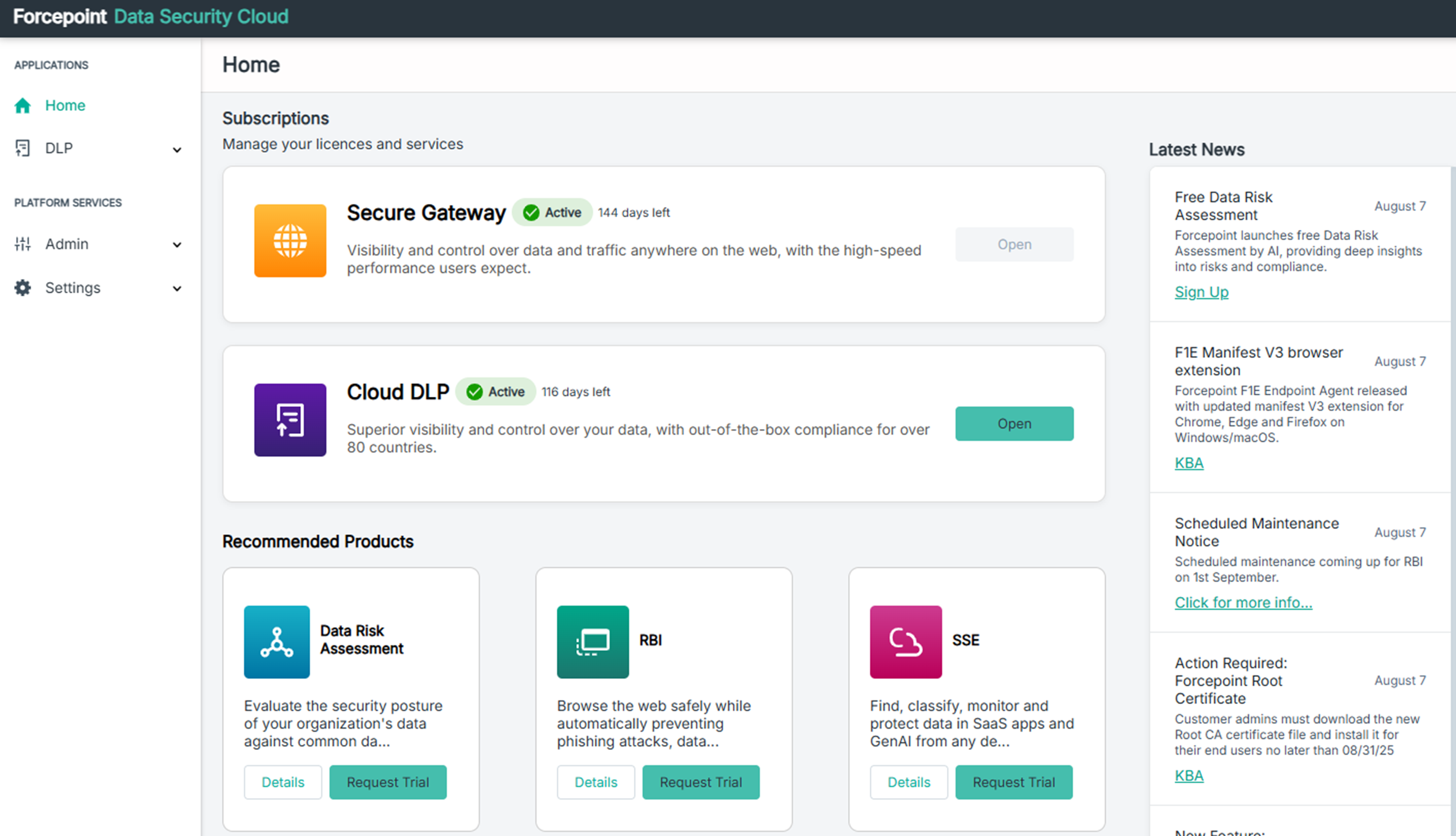Open the Cloud DLP application
Image resolution: width=1456 pixels, height=836 pixels.
tap(1014, 424)
